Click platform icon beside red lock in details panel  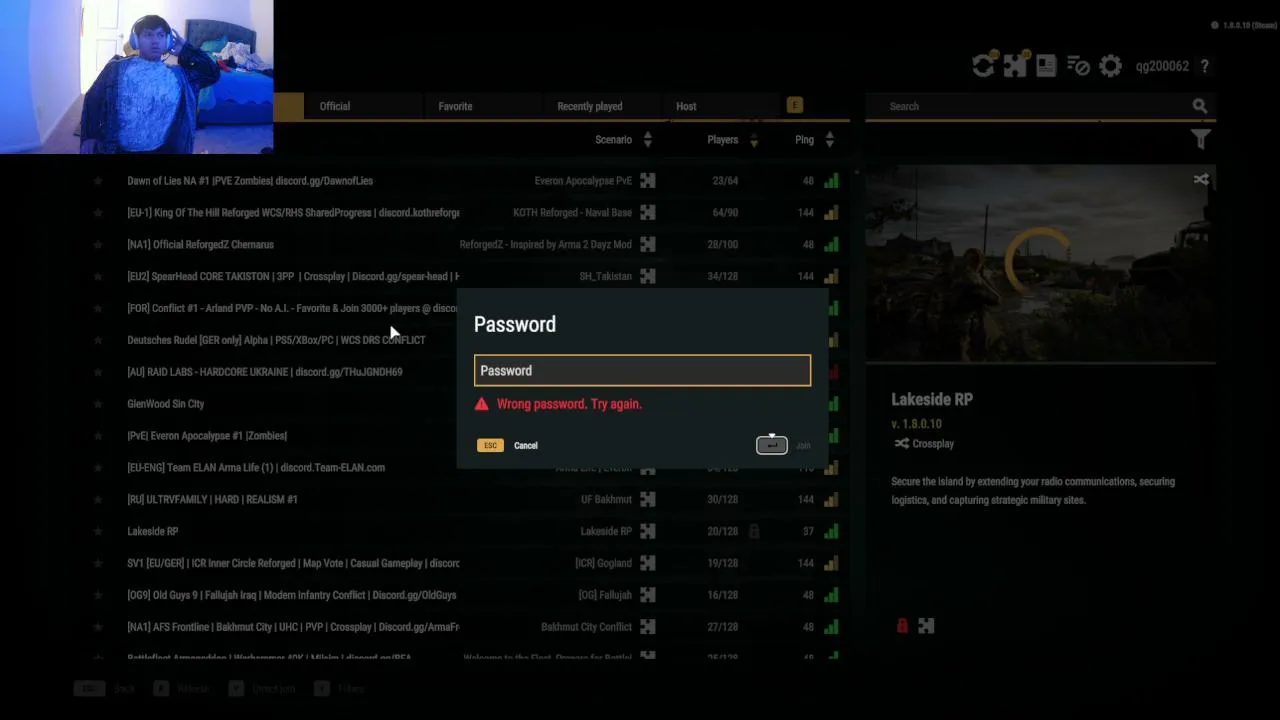pos(926,626)
